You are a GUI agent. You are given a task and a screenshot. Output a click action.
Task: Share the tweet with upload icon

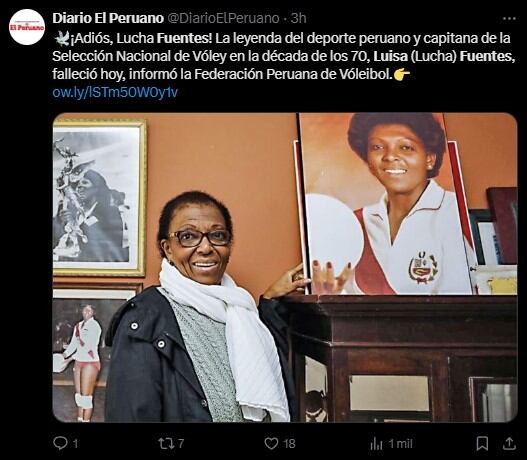(509, 443)
